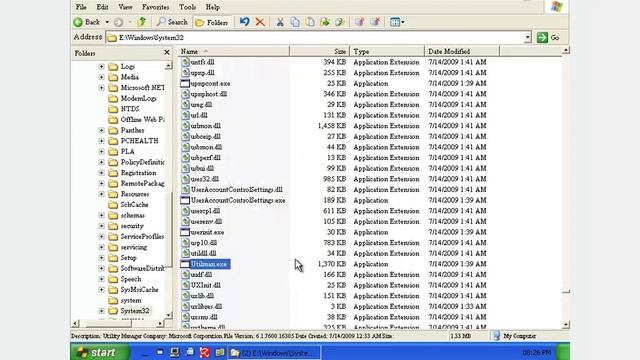Click the Paste clipboard icon
Screen dimensions: 640x360
point(310,22)
